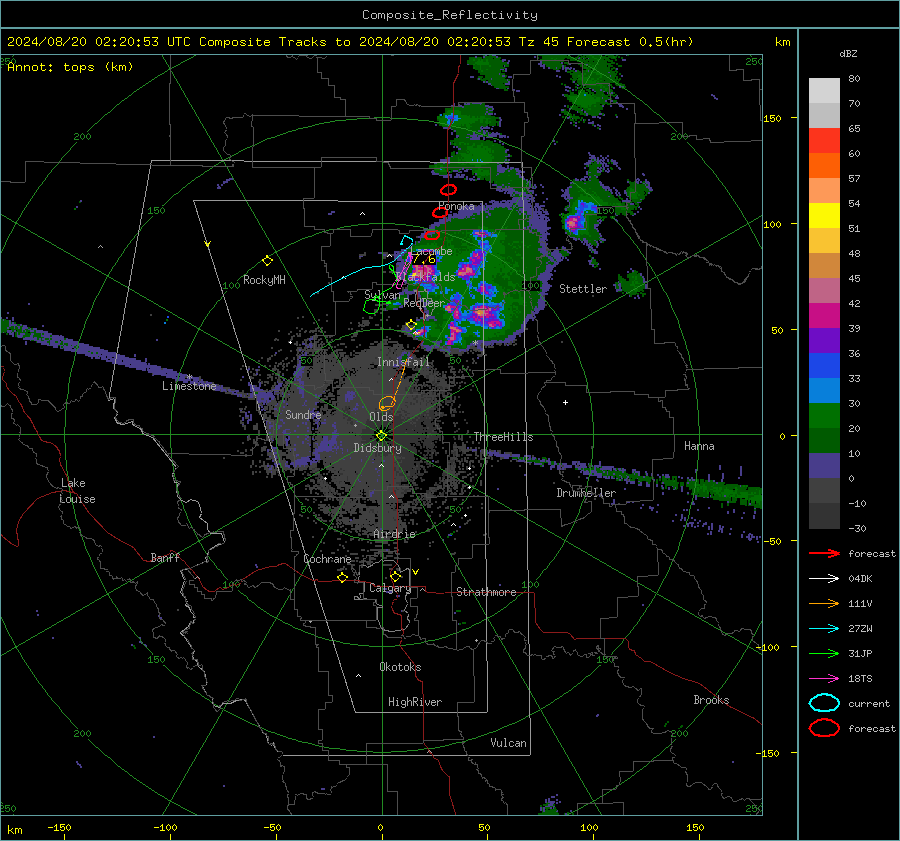Click the UTC Composite Tracks timestamp header
Image resolution: width=900 pixels, height=841 pixels.
click(350, 42)
